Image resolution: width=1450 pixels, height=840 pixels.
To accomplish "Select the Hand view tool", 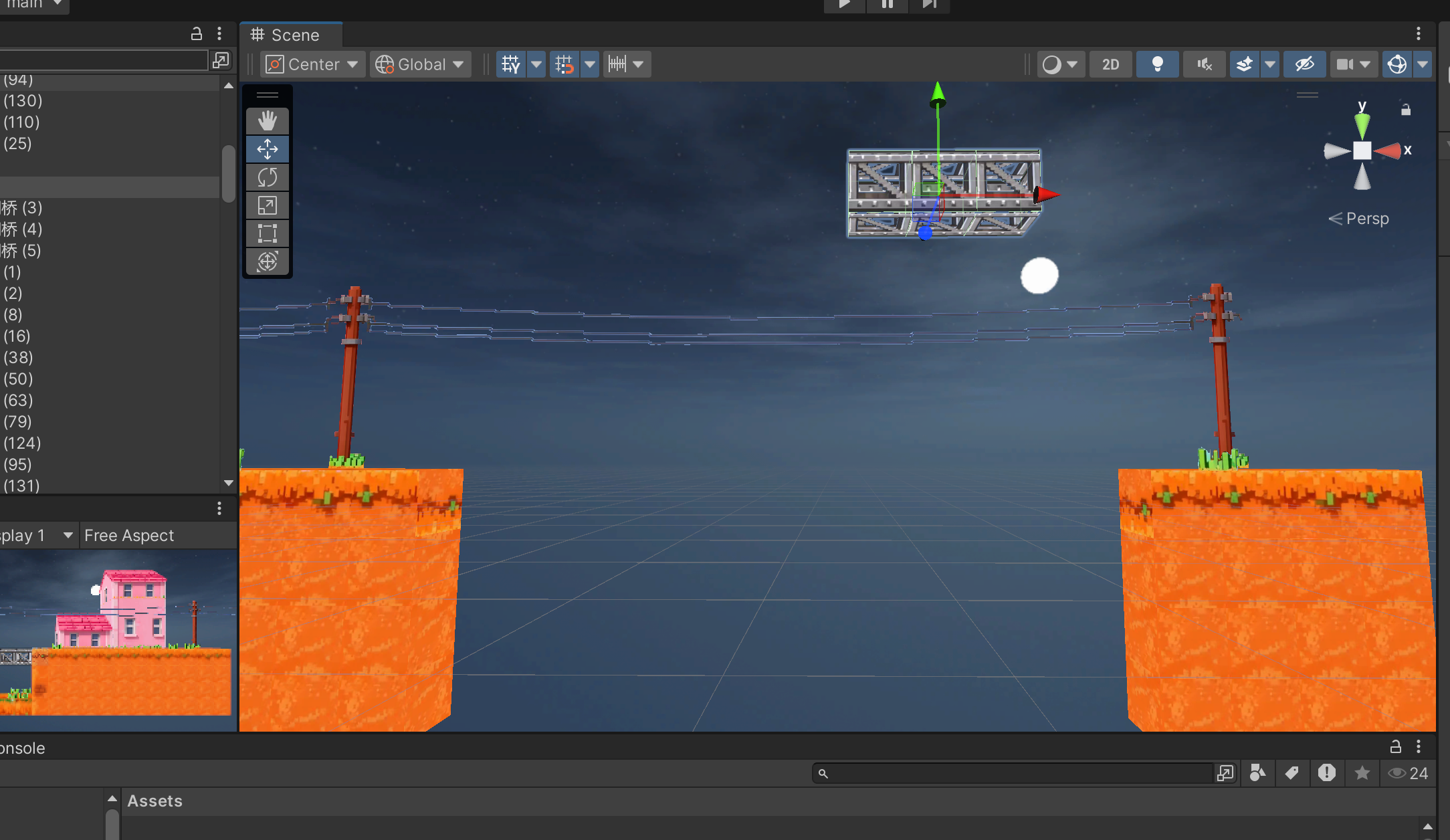I will tap(267, 121).
